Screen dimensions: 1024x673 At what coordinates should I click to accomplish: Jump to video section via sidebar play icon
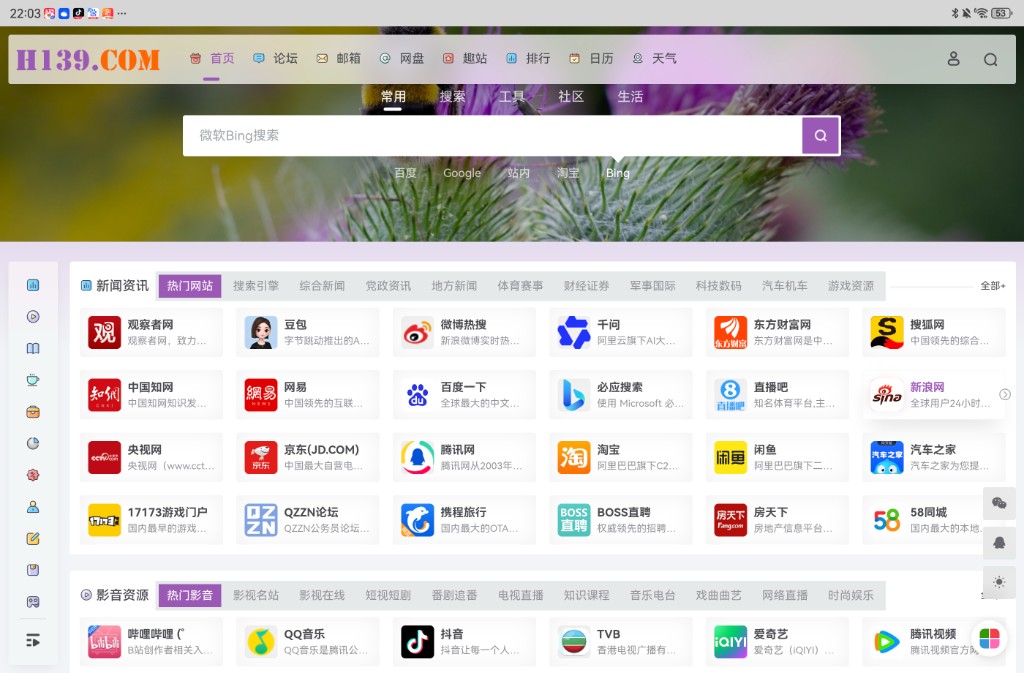click(x=33, y=317)
